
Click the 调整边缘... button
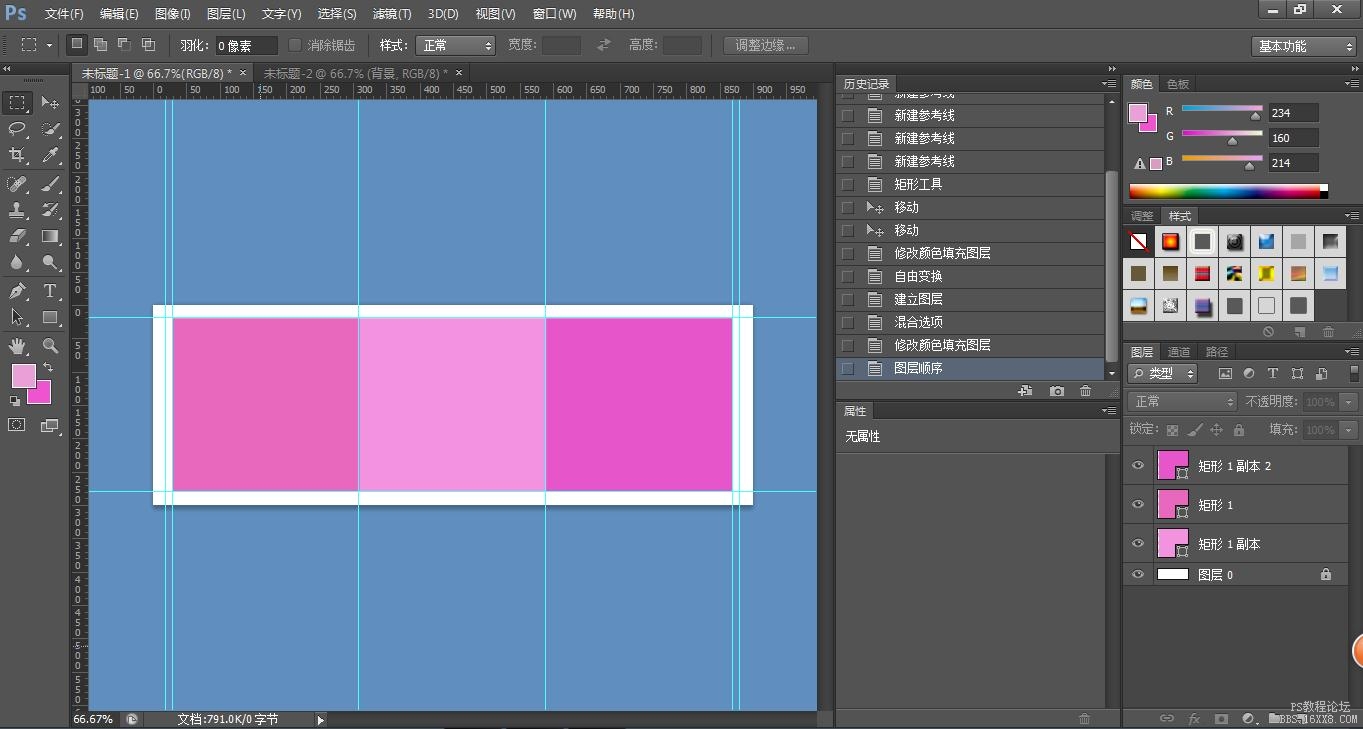(765, 45)
